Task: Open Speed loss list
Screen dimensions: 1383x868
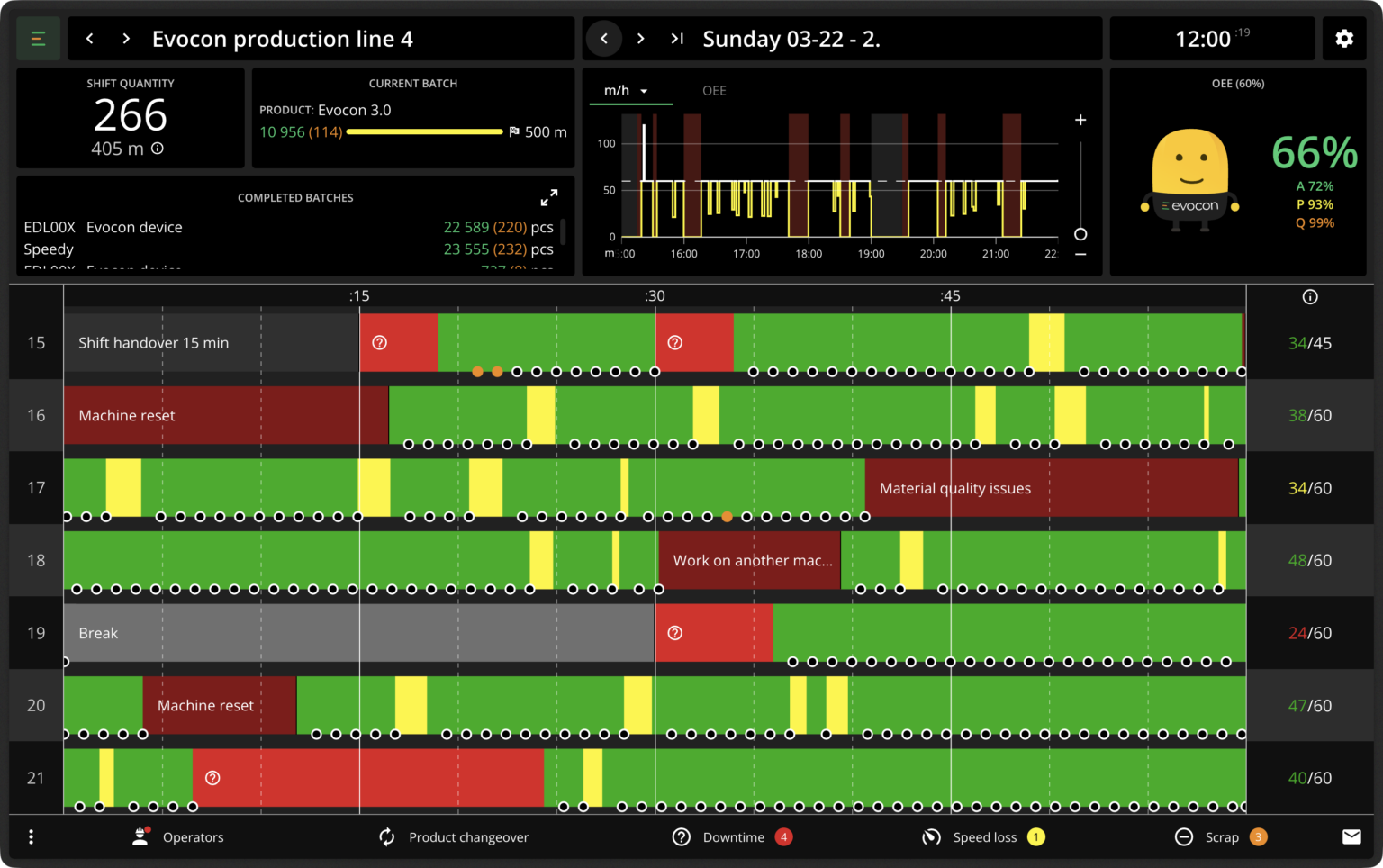Action: (984, 837)
